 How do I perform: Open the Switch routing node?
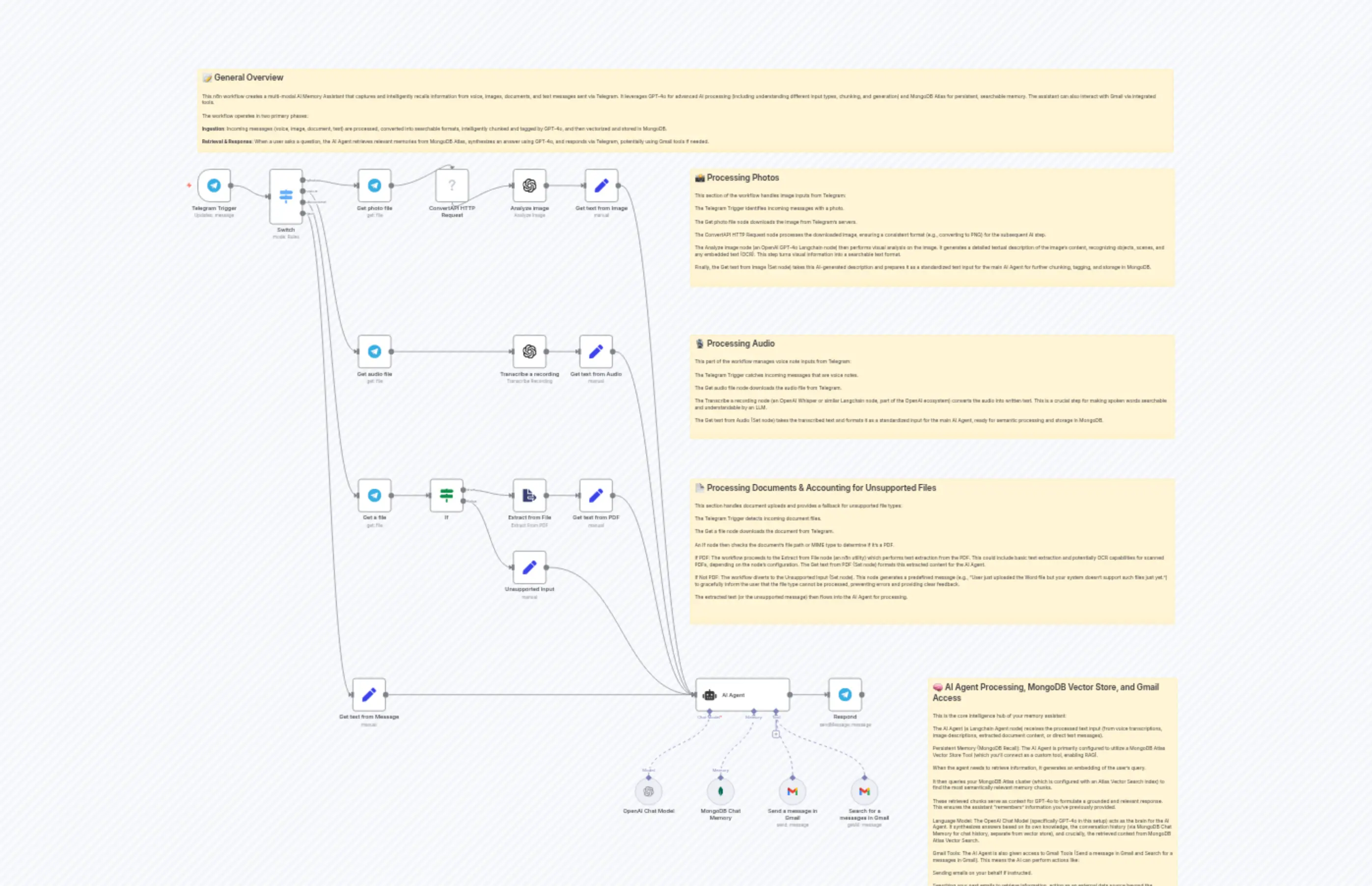tap(286, 196)
